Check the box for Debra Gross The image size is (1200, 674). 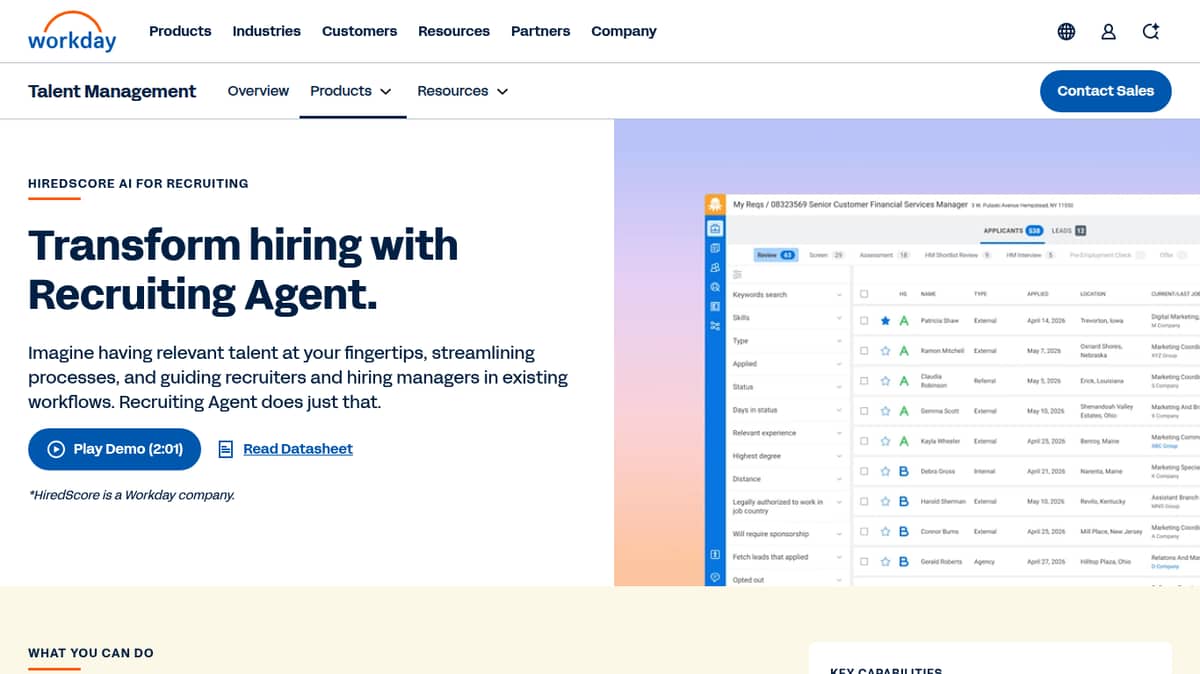tap(864, 471)
